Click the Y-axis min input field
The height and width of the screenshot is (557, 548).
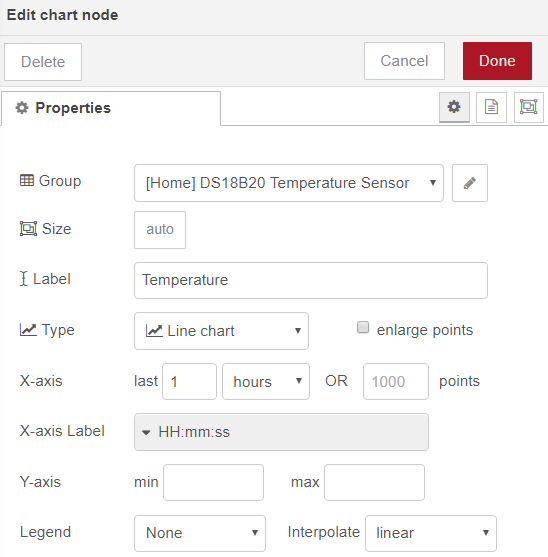coord(213,482)
